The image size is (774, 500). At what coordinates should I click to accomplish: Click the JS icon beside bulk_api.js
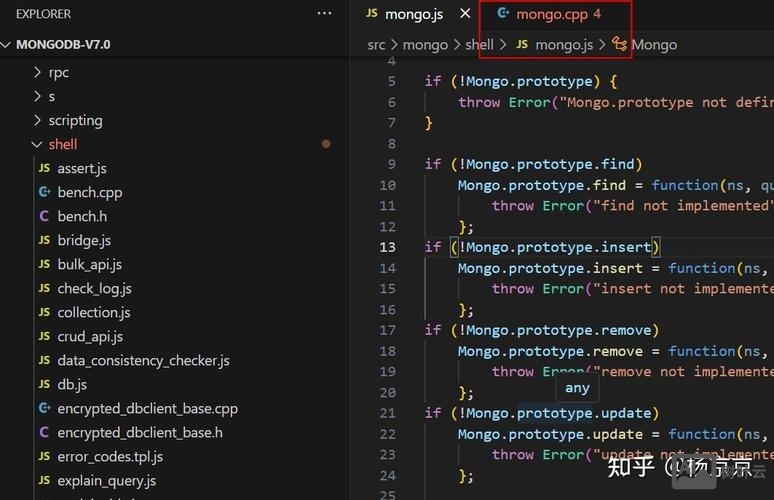[x=44, y=264]
